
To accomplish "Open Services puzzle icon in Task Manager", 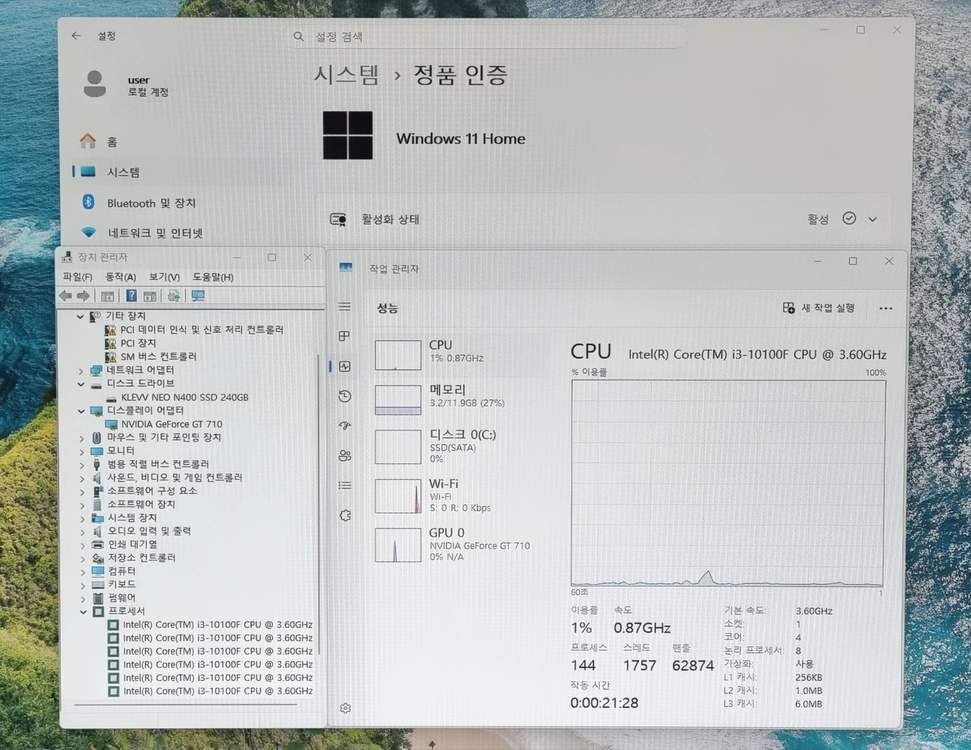I will pyautogui.click(x=345, y=515).
